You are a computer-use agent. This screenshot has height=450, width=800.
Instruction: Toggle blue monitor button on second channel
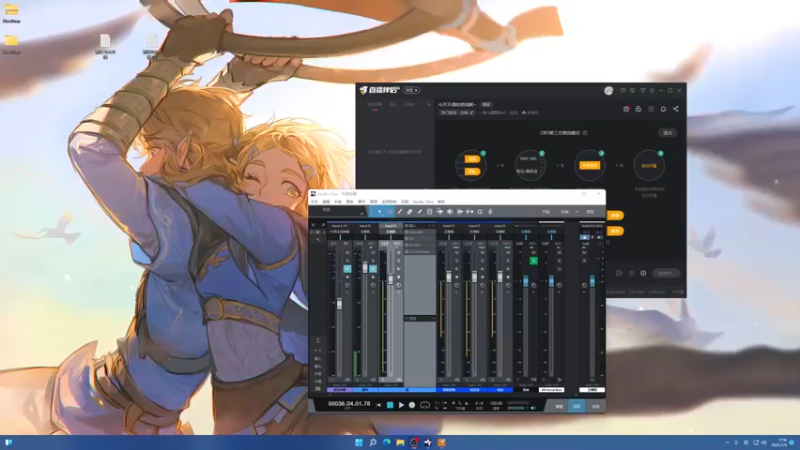coord(373,268)
